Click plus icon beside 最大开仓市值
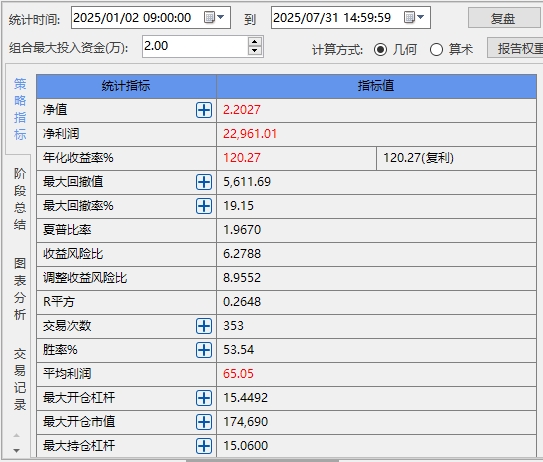 204,422
